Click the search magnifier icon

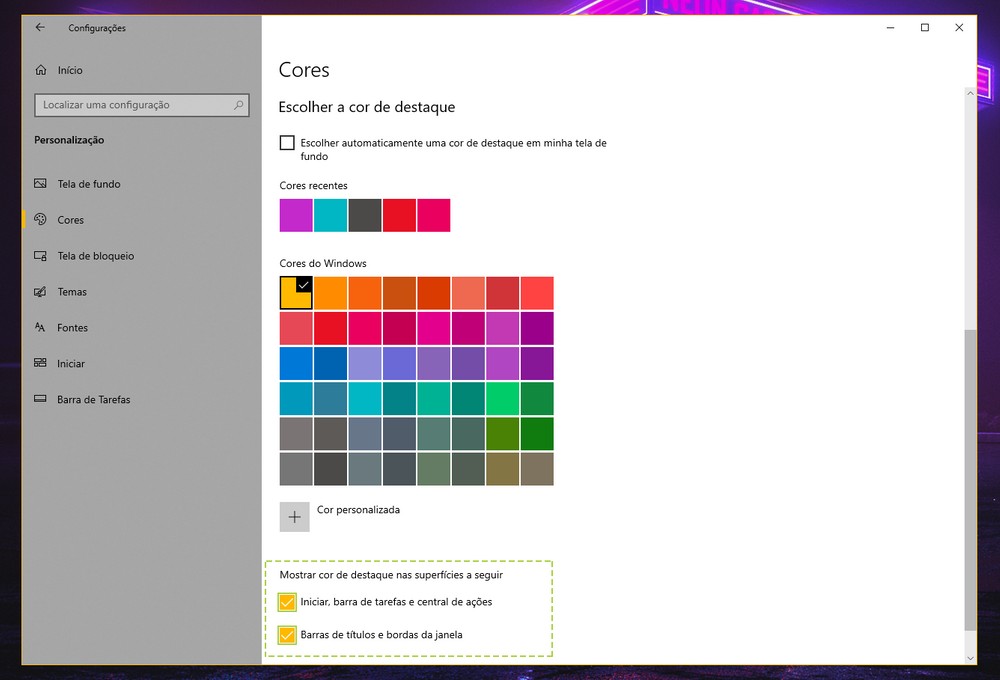(239, 105)
